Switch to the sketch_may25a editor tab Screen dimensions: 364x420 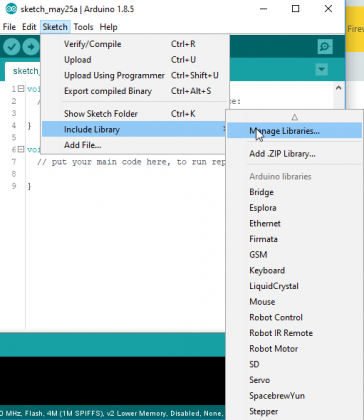(23, 71)
